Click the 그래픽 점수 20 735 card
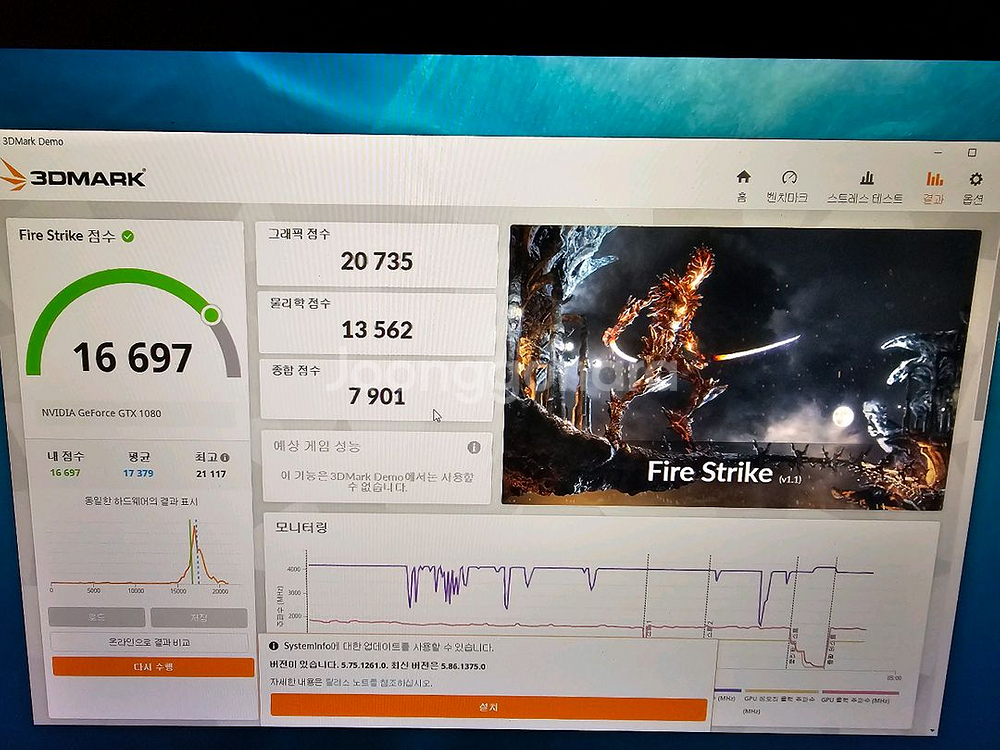This screenshot has height=750, width=1000. [x=376, y=254]
